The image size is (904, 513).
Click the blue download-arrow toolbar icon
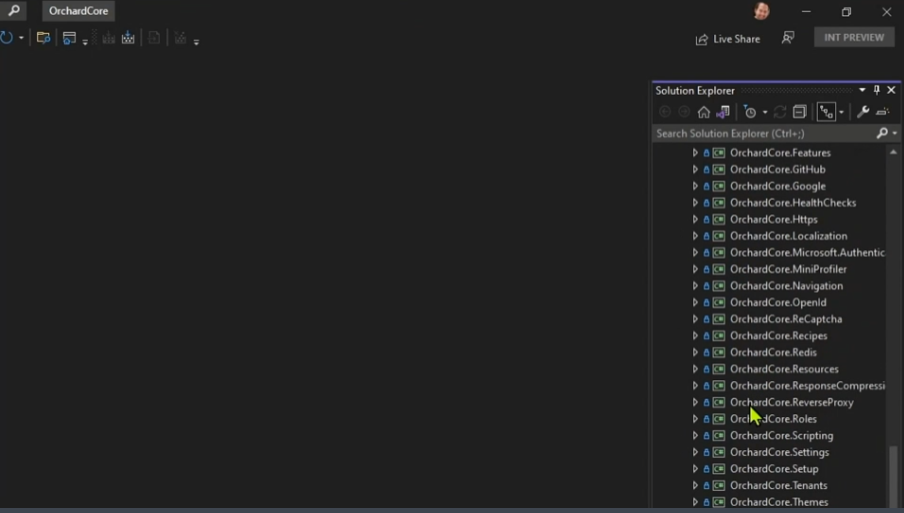point(128,38)
